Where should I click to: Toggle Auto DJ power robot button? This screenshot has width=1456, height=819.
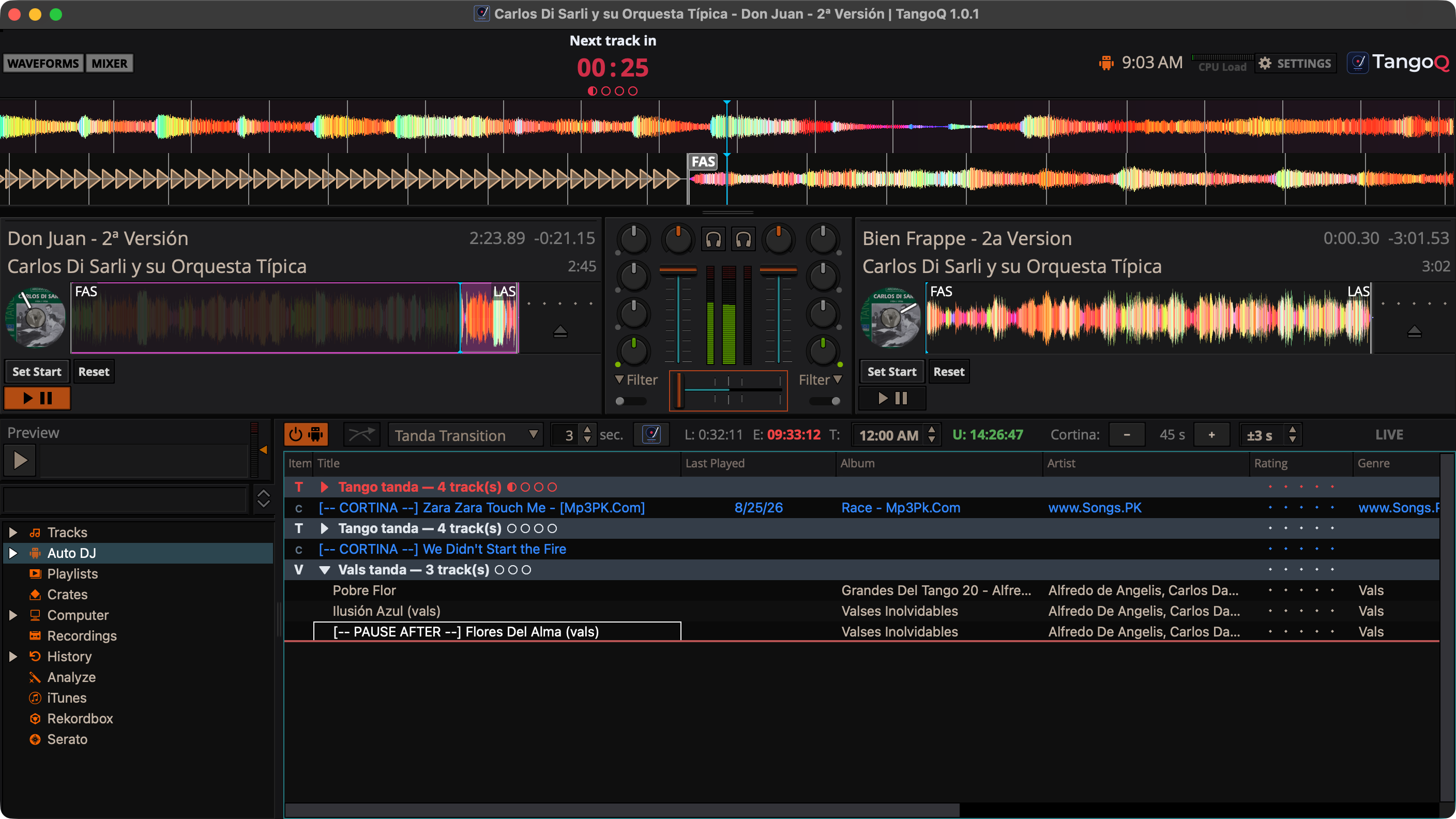pos(306,435)
